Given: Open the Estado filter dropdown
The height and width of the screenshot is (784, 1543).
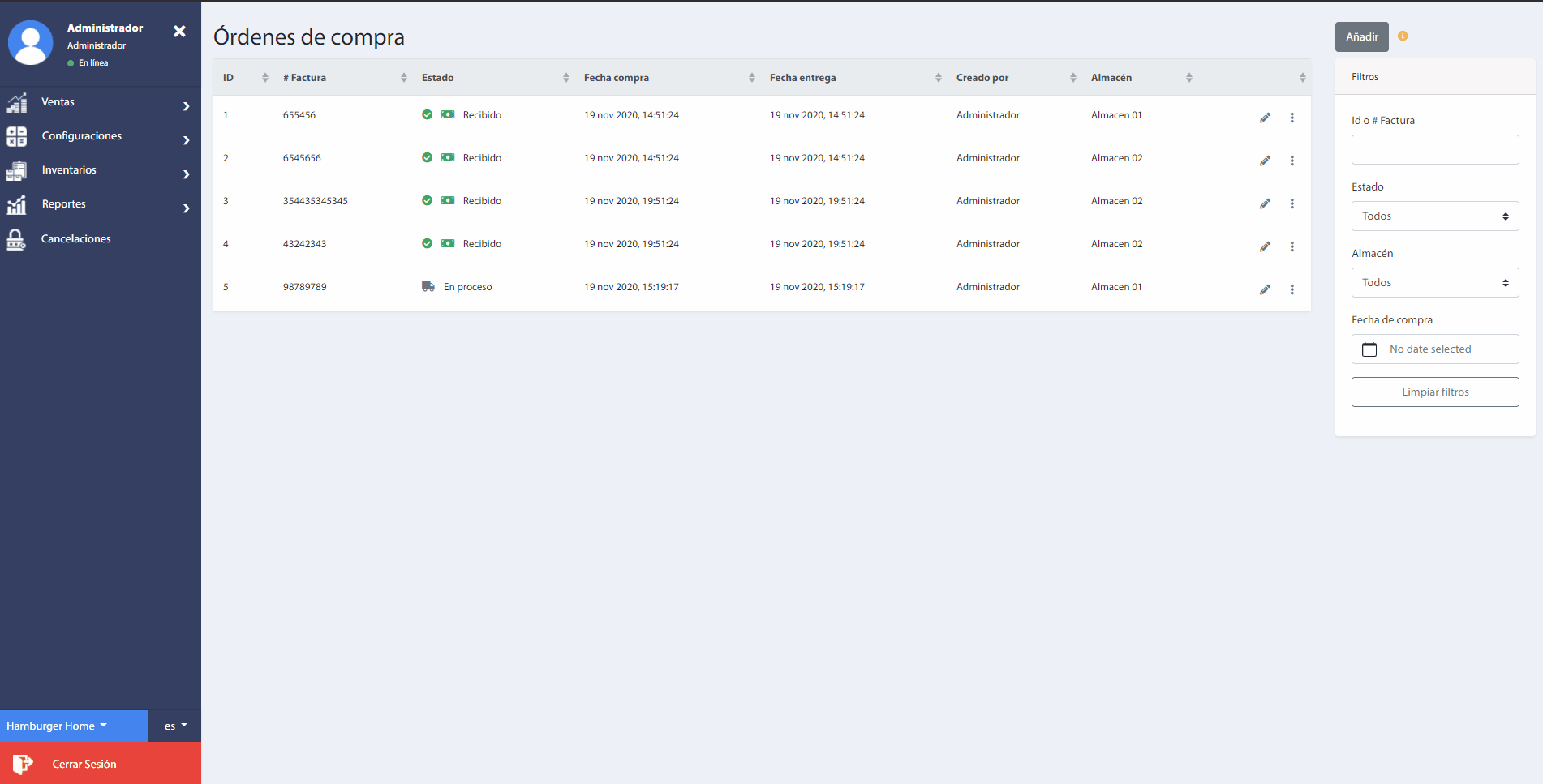Looking at the screenshot, I should tap(1434, 216).
